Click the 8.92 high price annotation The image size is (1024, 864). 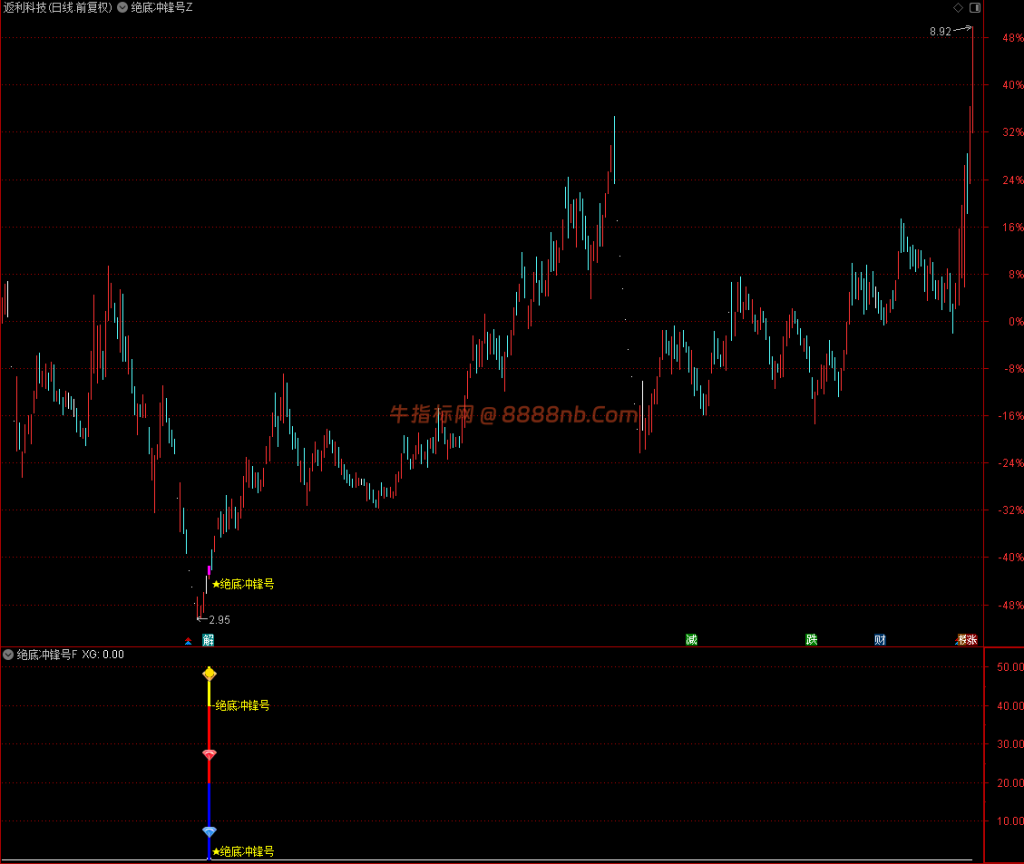tap(940, 31)
